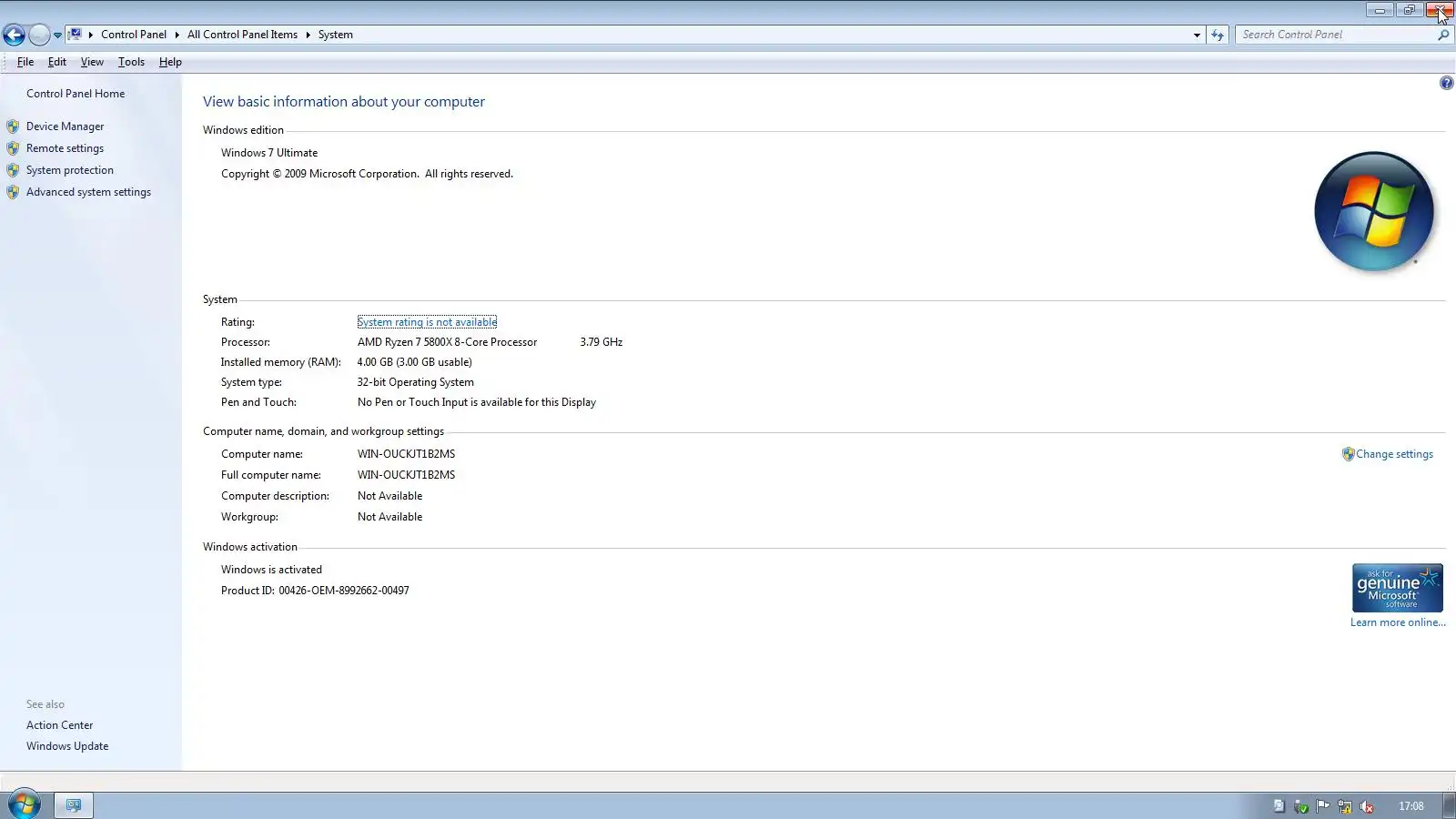The width and height of the screenshot is (1456, 819).
Task: Expand arrow after Control Panel breadcrumb
Action: pyautogui.click(x=177, y=35)
